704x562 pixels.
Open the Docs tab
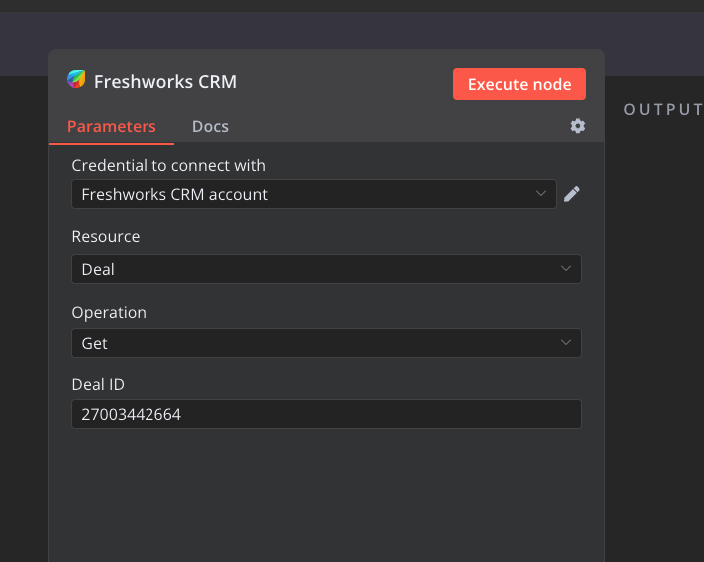pyautogui.click(x=210, y=127)
